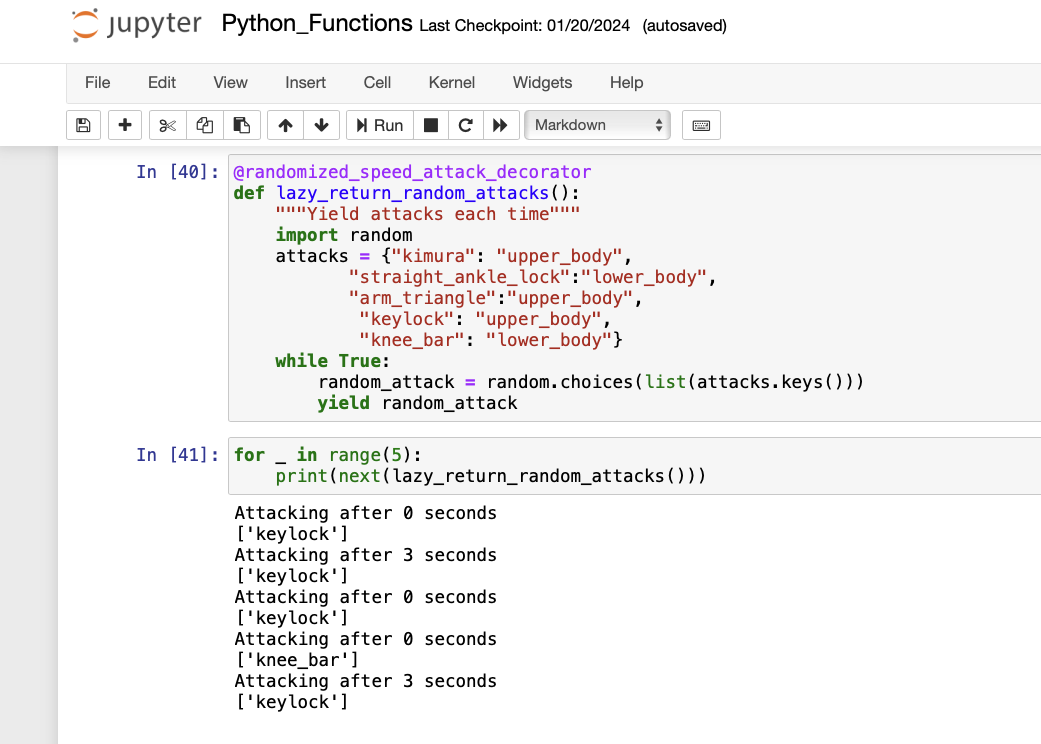The width and height of the screenshot is (1041, 744).
Task: Click the while True: line
Action: (x=333, y=361)
